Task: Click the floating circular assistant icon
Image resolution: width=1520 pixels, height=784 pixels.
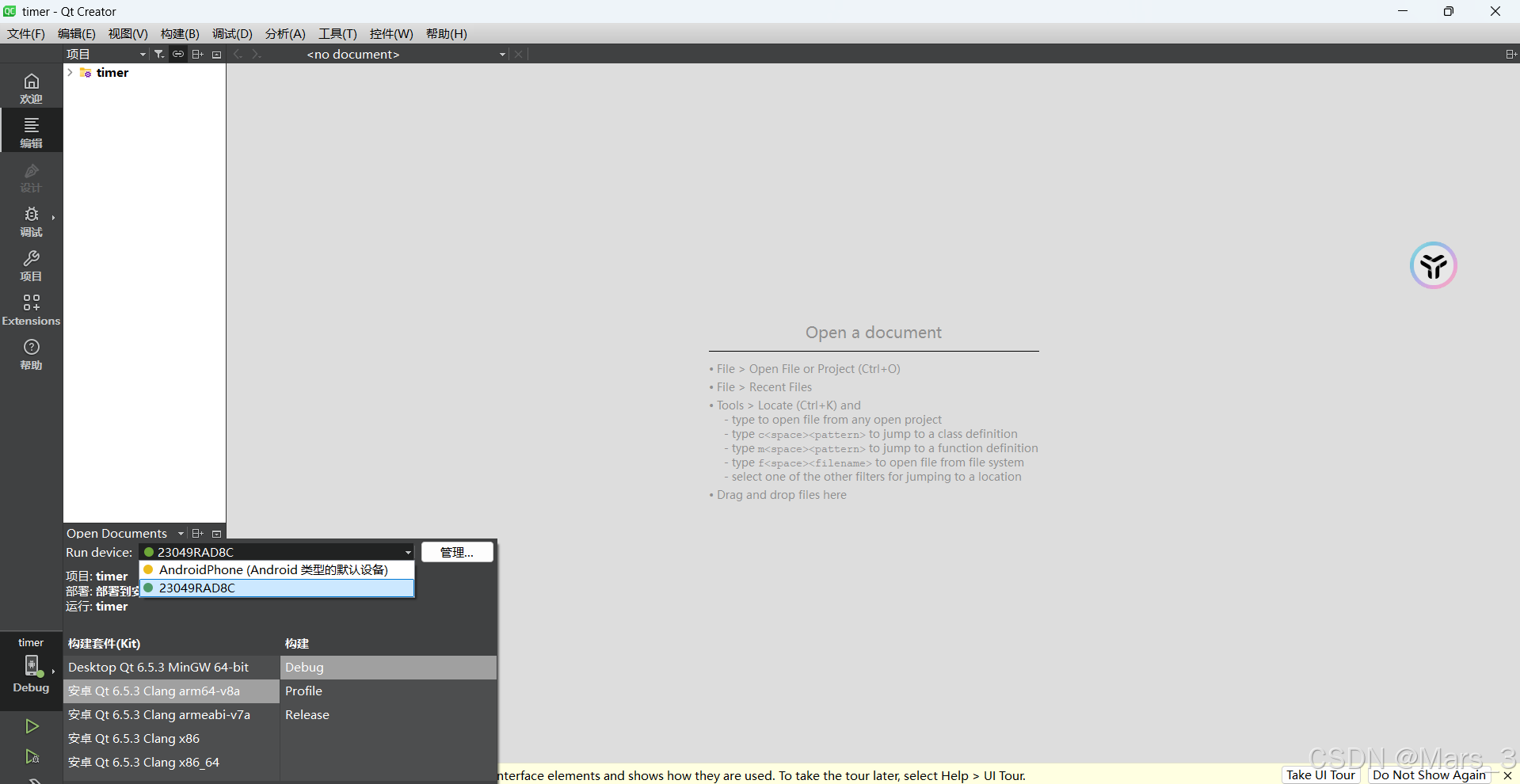Action: (1433, 265)
